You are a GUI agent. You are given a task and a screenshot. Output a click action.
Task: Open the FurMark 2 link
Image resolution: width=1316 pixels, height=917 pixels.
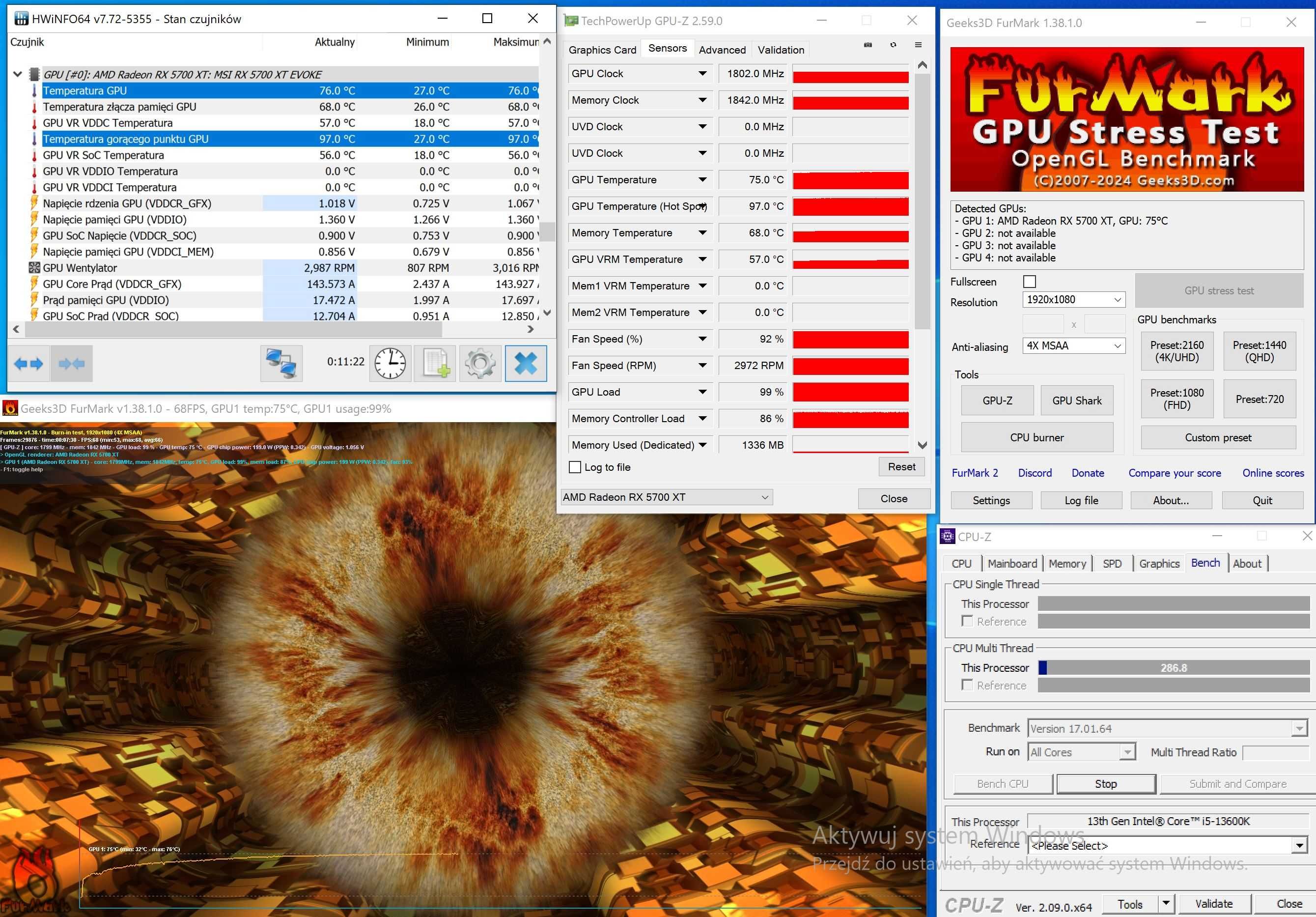point(975,473)
